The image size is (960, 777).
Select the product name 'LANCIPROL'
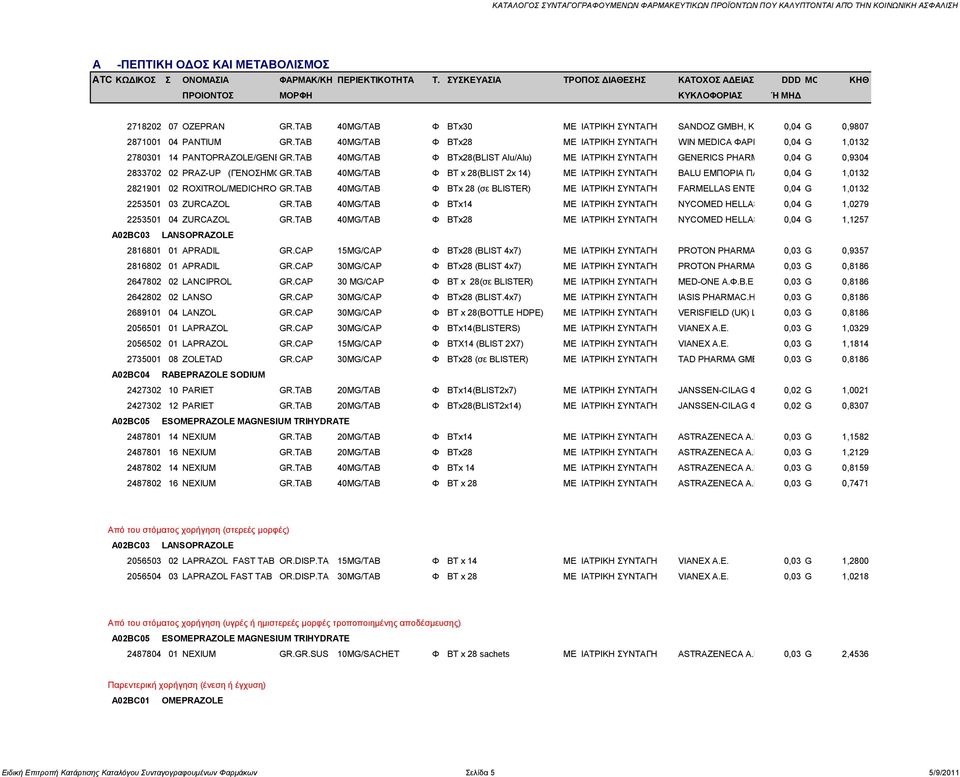207,282
